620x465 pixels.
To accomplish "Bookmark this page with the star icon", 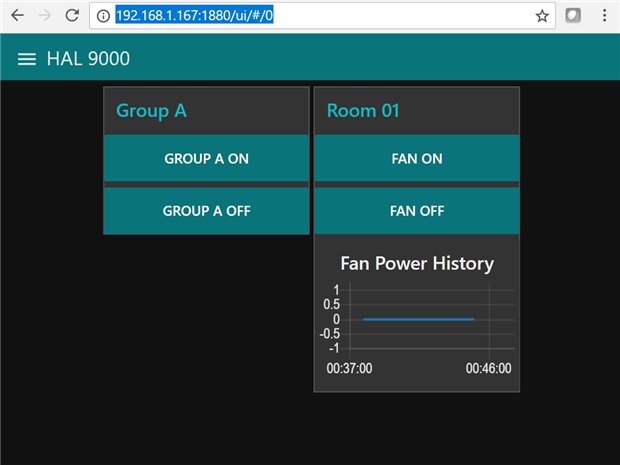I will [542, 16].
